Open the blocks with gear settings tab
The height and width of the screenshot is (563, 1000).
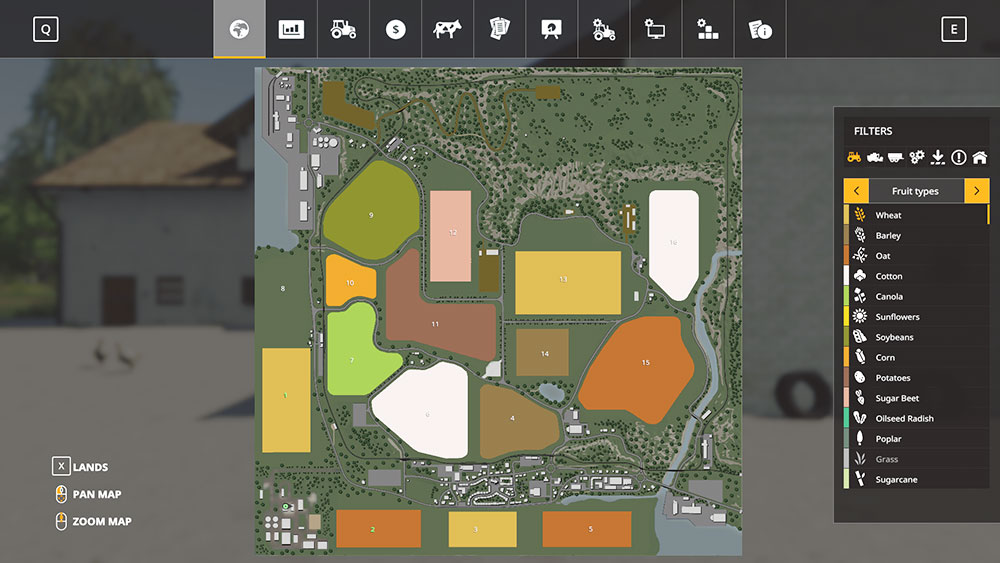707,29
